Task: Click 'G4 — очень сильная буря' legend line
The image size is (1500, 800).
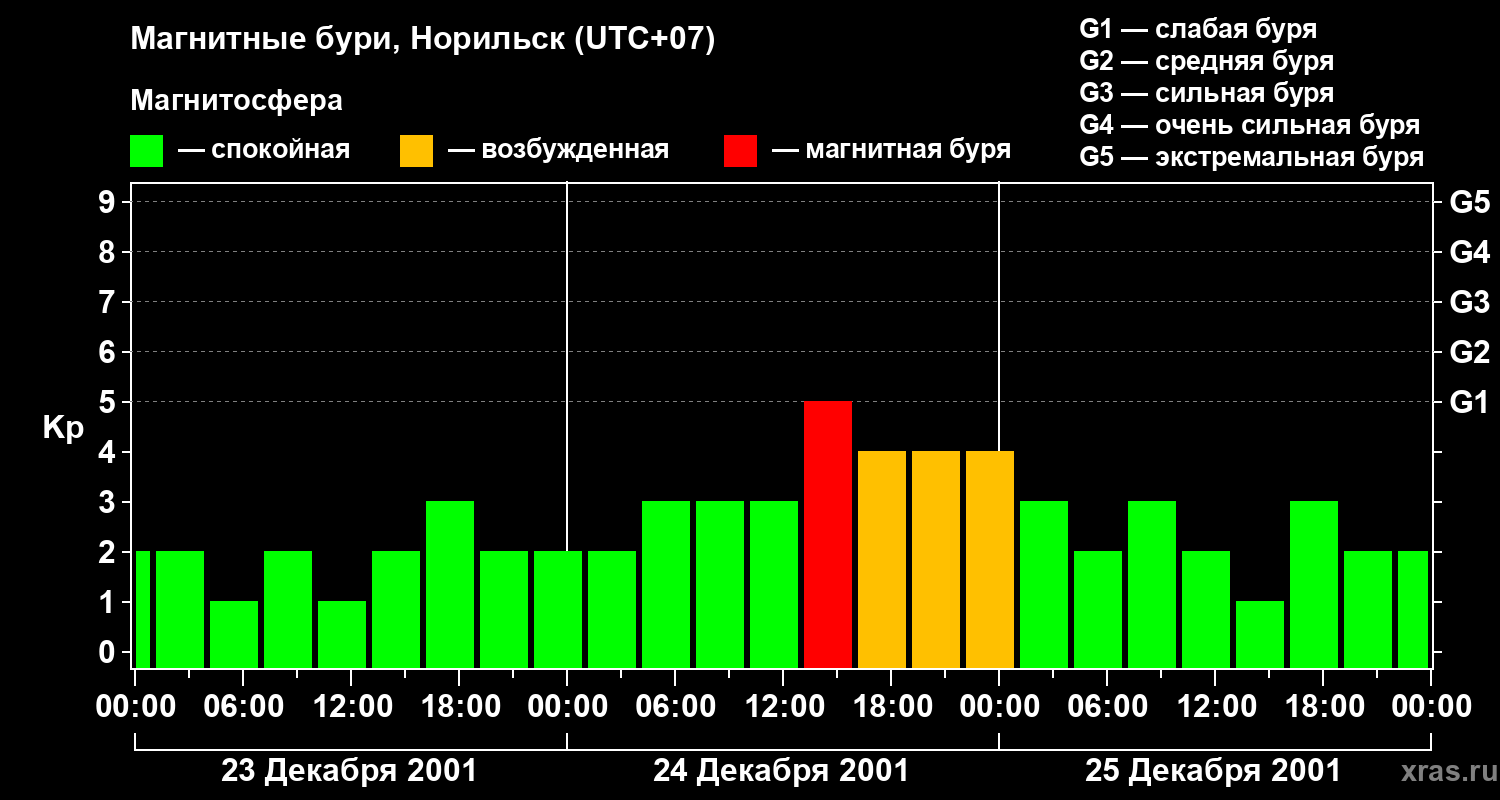Action: [1250, 125]
